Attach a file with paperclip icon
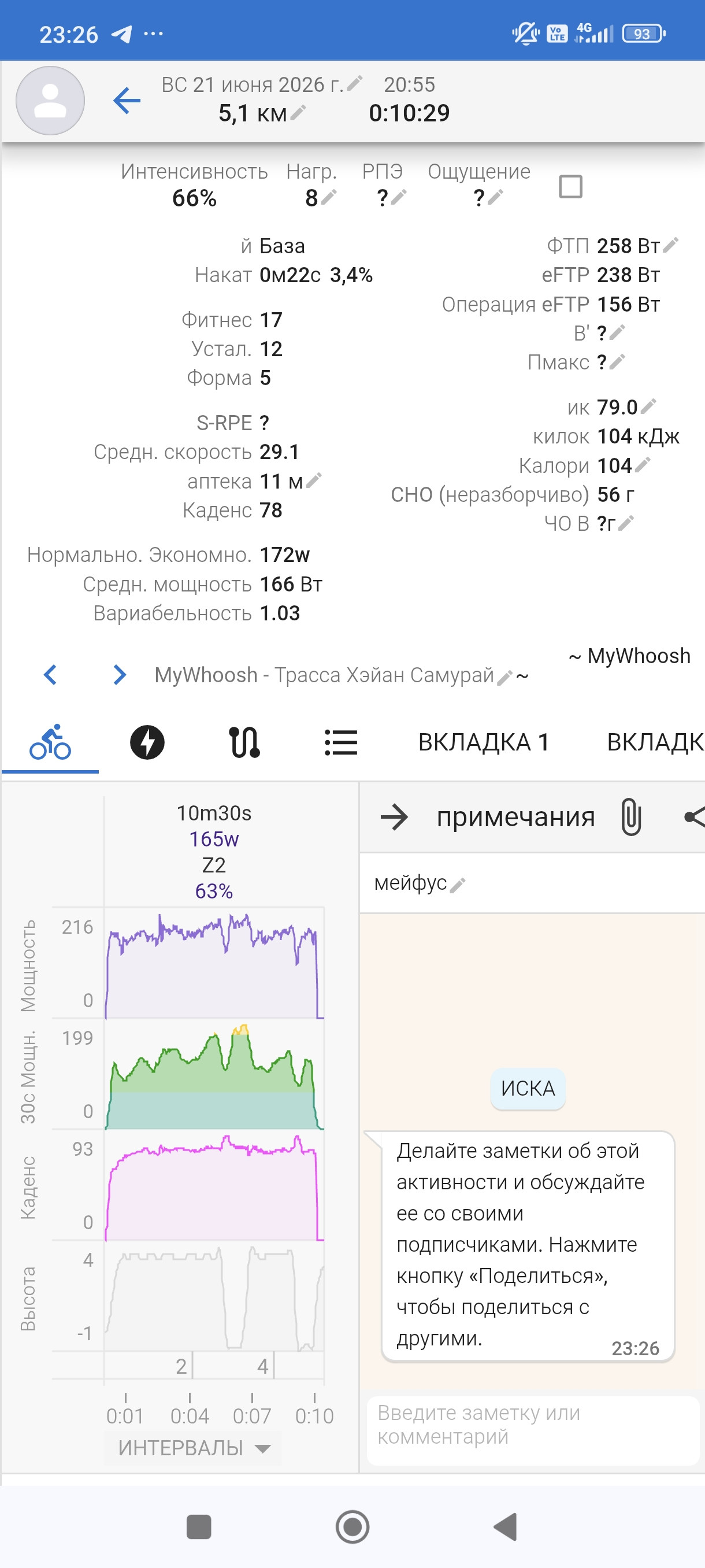This screenshot has width=705, height=1568. point(632,817)
